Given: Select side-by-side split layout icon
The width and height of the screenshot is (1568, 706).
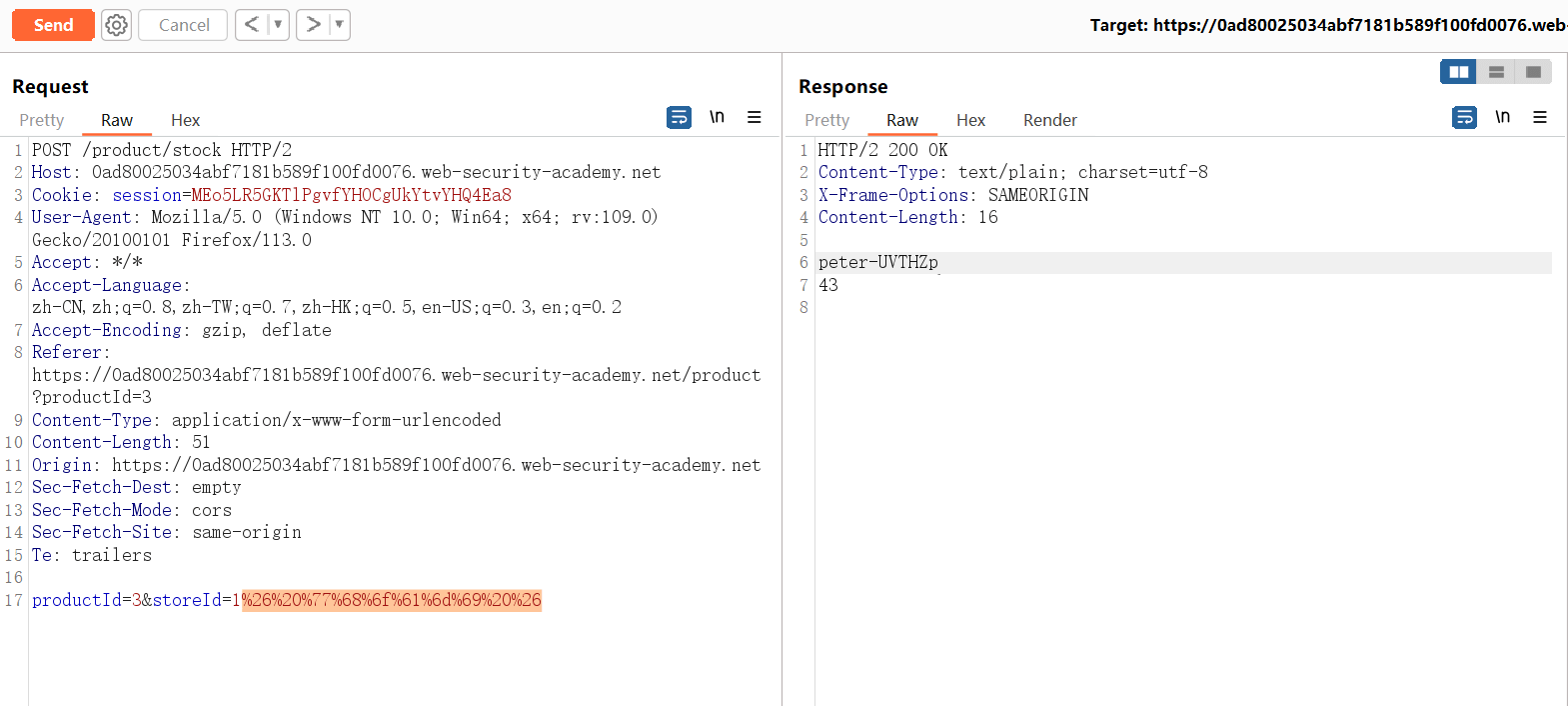Looking at the screenshot, I should tap(1458, 72).
